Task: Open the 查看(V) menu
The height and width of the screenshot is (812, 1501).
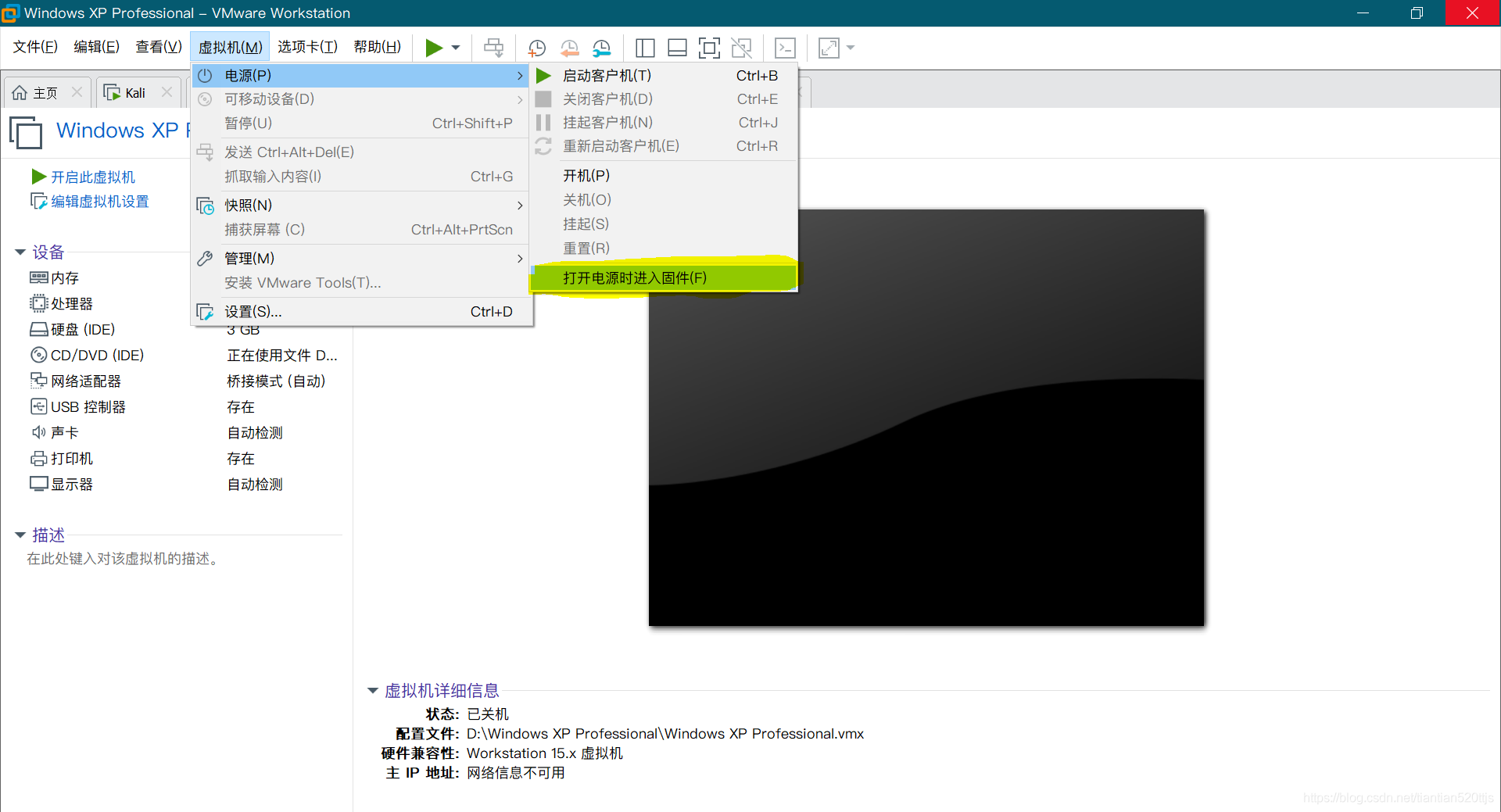Action: (x=159, y=47)
